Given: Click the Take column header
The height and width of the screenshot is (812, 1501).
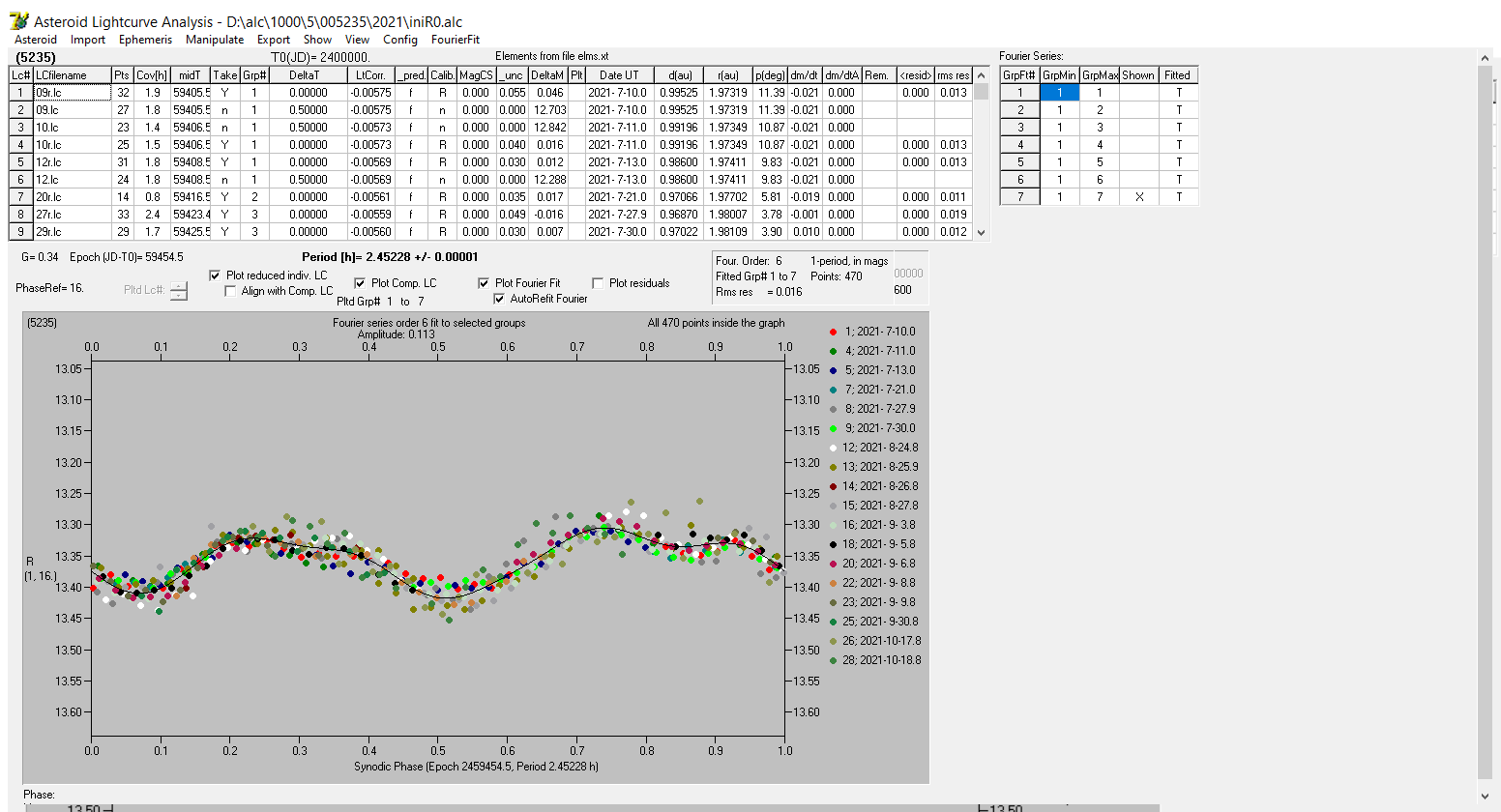Looking at the screenshot, I should pyautogui.click(x=225, y=75).
